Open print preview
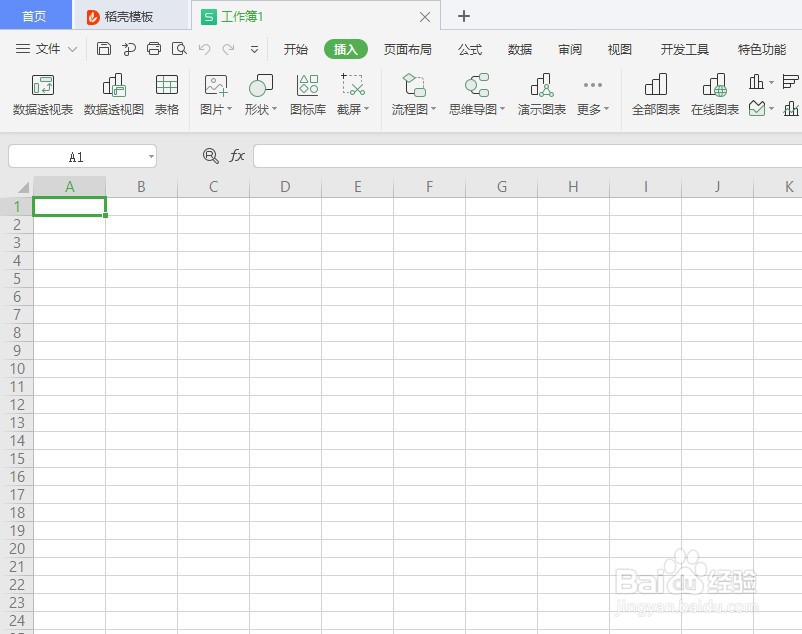The width and height of the screenshot is (802, 634). pos(180,48)
